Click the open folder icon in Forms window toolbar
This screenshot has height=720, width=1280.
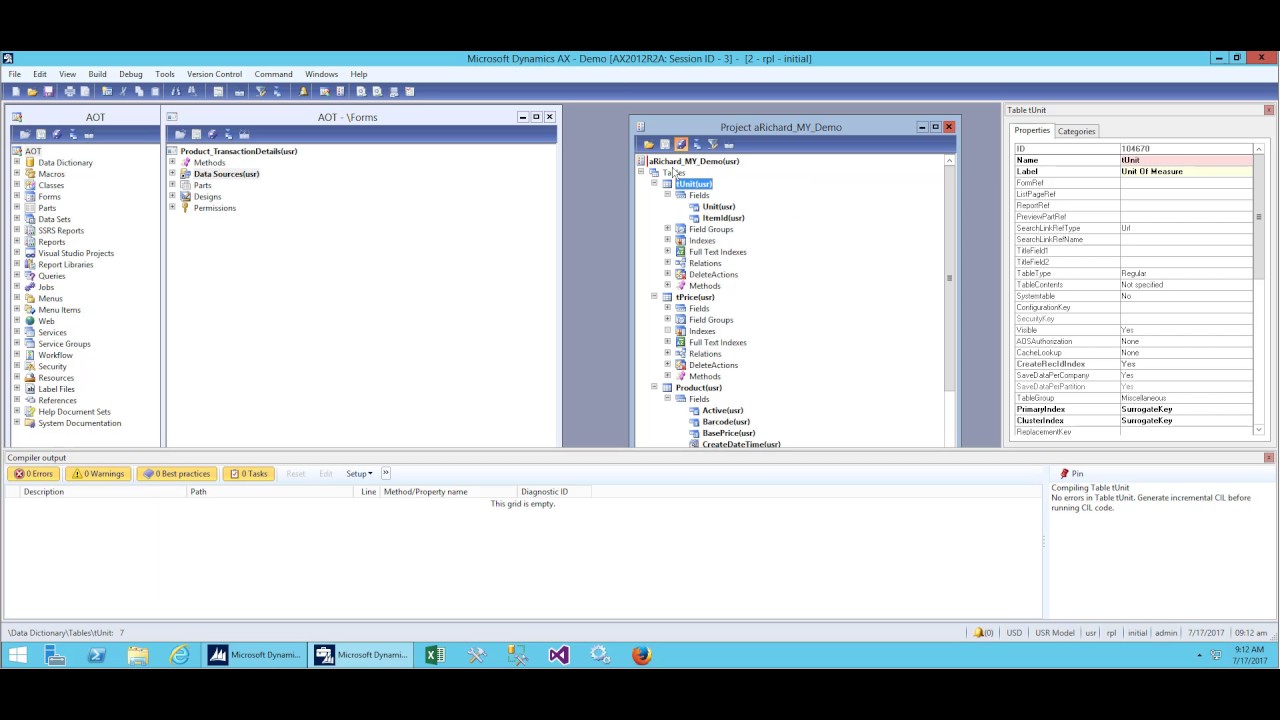click(x=180, y=134)
